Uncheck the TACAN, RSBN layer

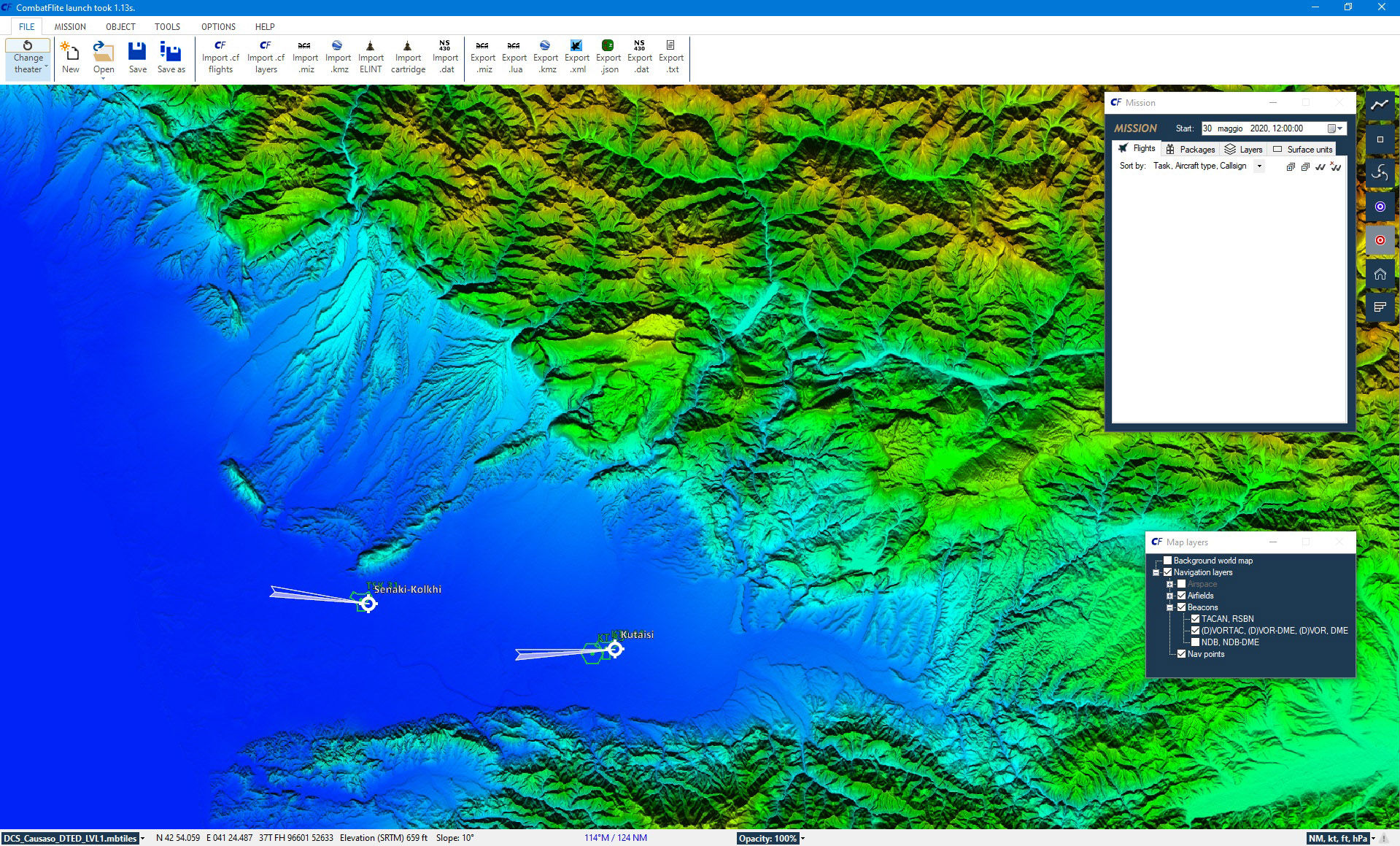1195,619
